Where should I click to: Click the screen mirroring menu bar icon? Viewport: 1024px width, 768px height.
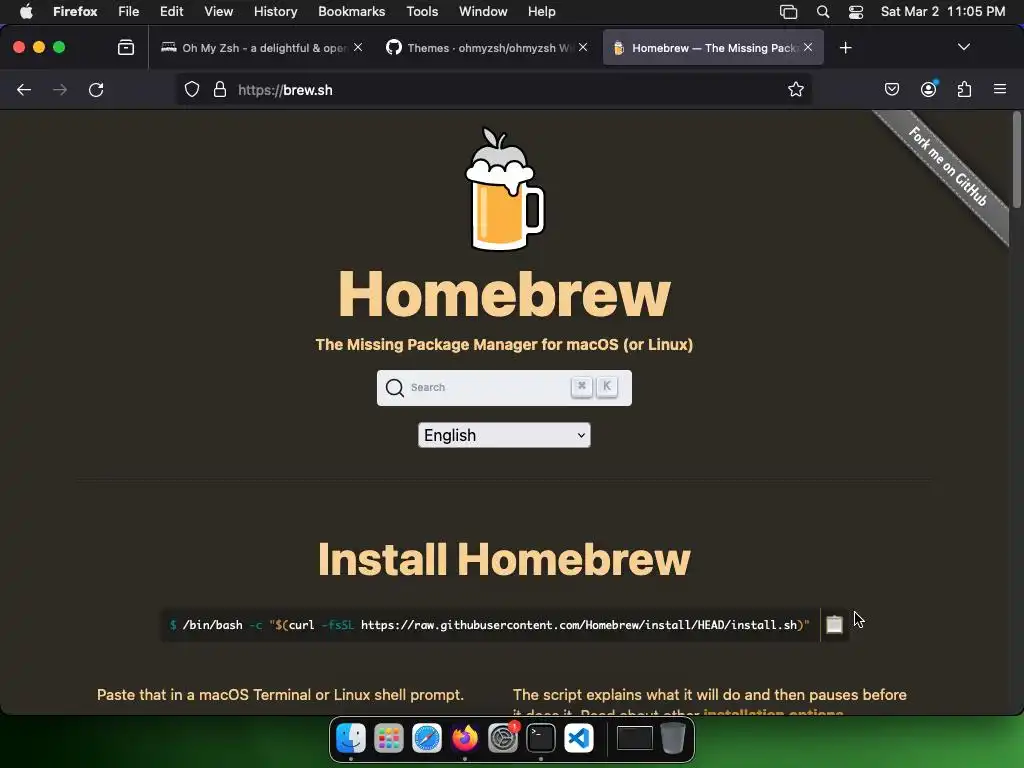[788, 11]
